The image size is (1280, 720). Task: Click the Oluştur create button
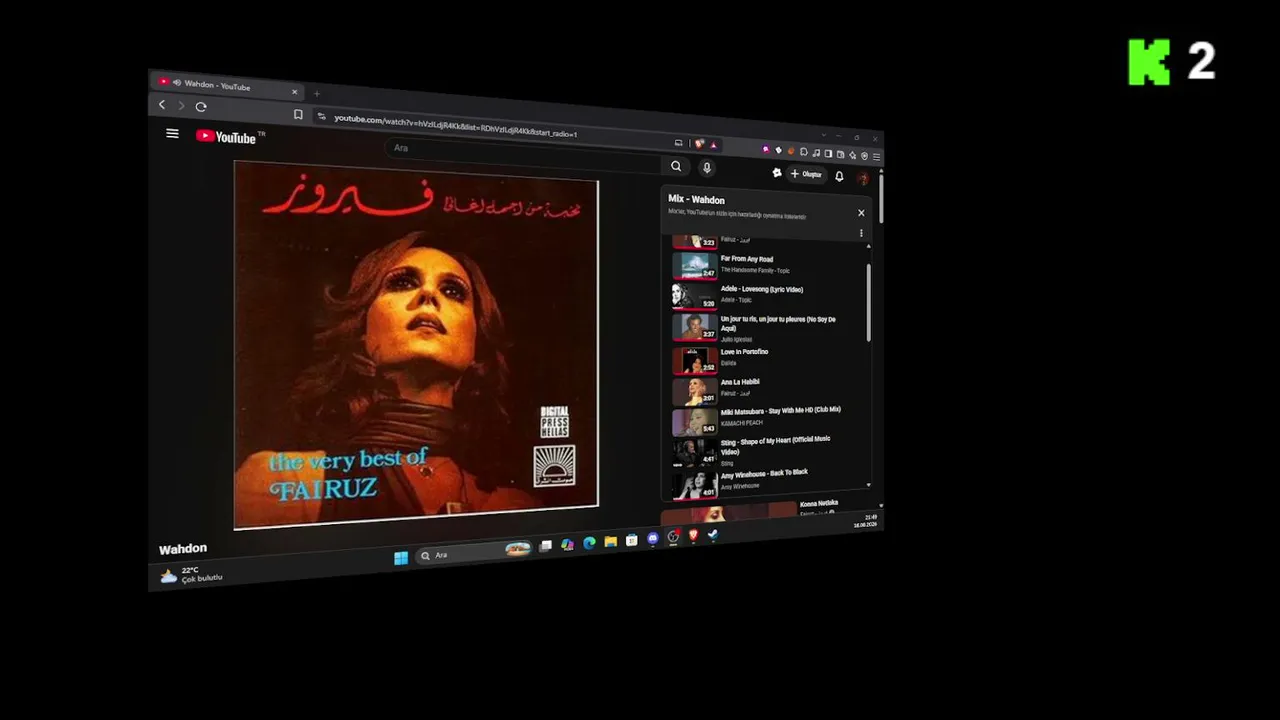[x=806, y=174]
